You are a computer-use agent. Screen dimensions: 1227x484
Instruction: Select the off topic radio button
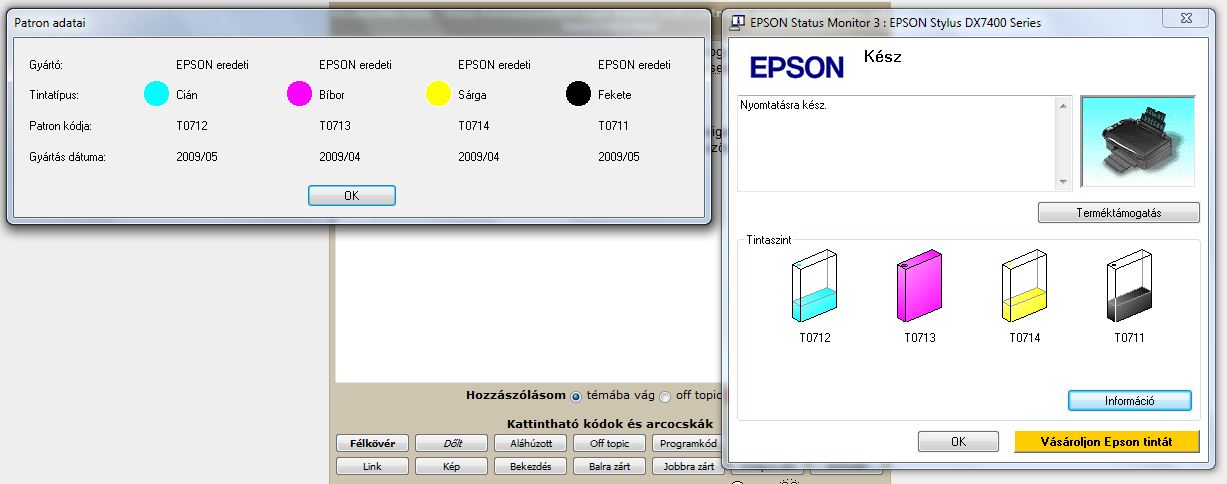[665, 396]
